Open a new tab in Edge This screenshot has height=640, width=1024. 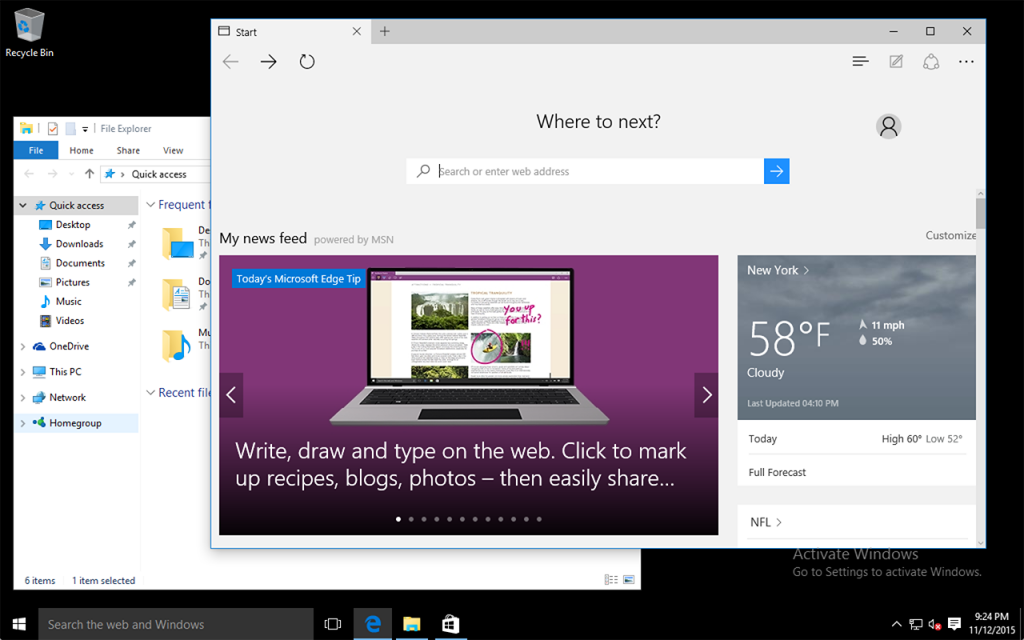[385, 31]
